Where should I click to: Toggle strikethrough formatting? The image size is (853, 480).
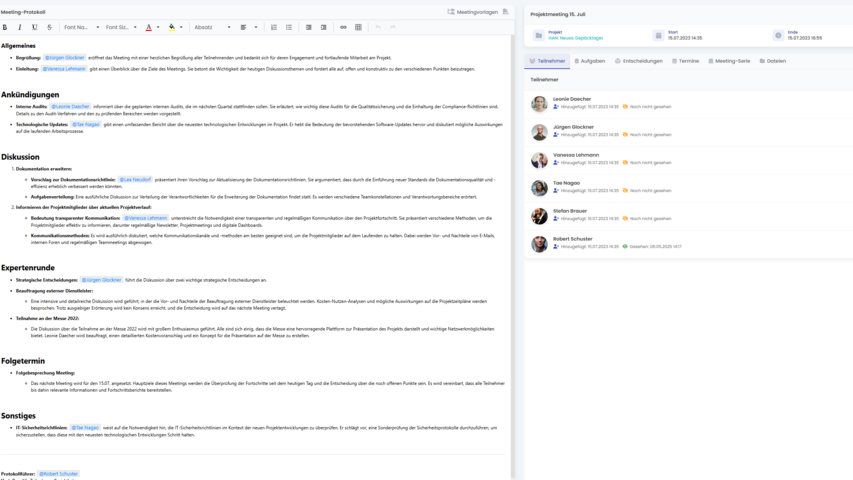coord(49,27)
